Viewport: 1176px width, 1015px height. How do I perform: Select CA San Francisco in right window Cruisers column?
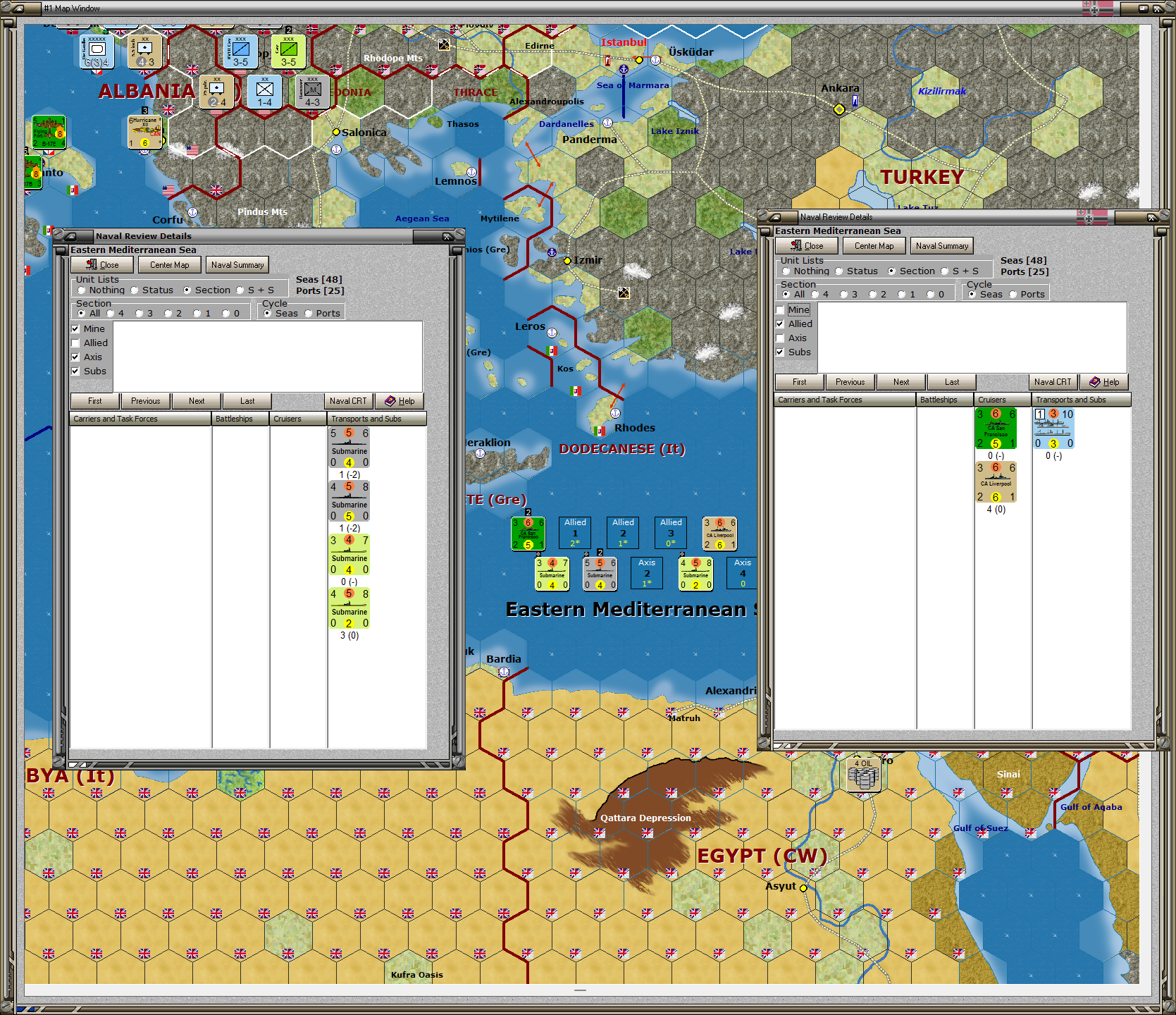click(996, 429)
